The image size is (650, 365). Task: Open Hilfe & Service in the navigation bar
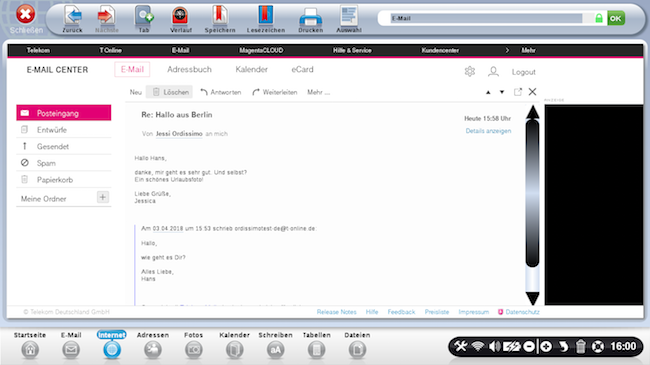coord(352,50)
